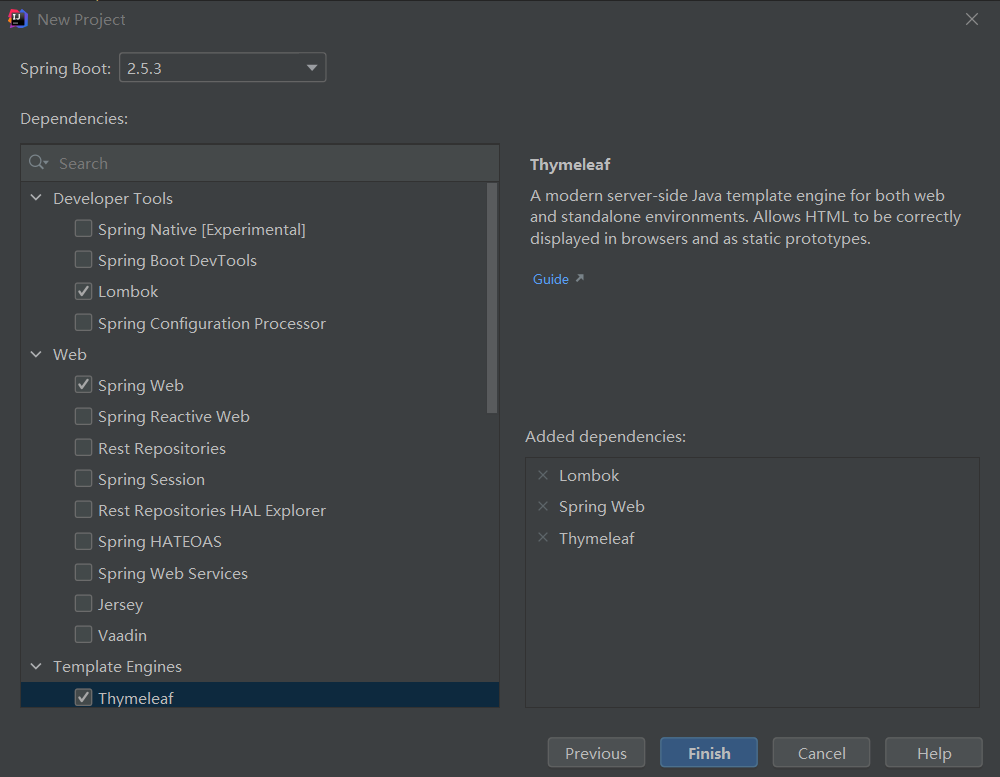The height and width of the screenshot is (777, 1000).
Task: Select the Template Engines tree label
Action: pyautogui.click(x=117, y=667)
